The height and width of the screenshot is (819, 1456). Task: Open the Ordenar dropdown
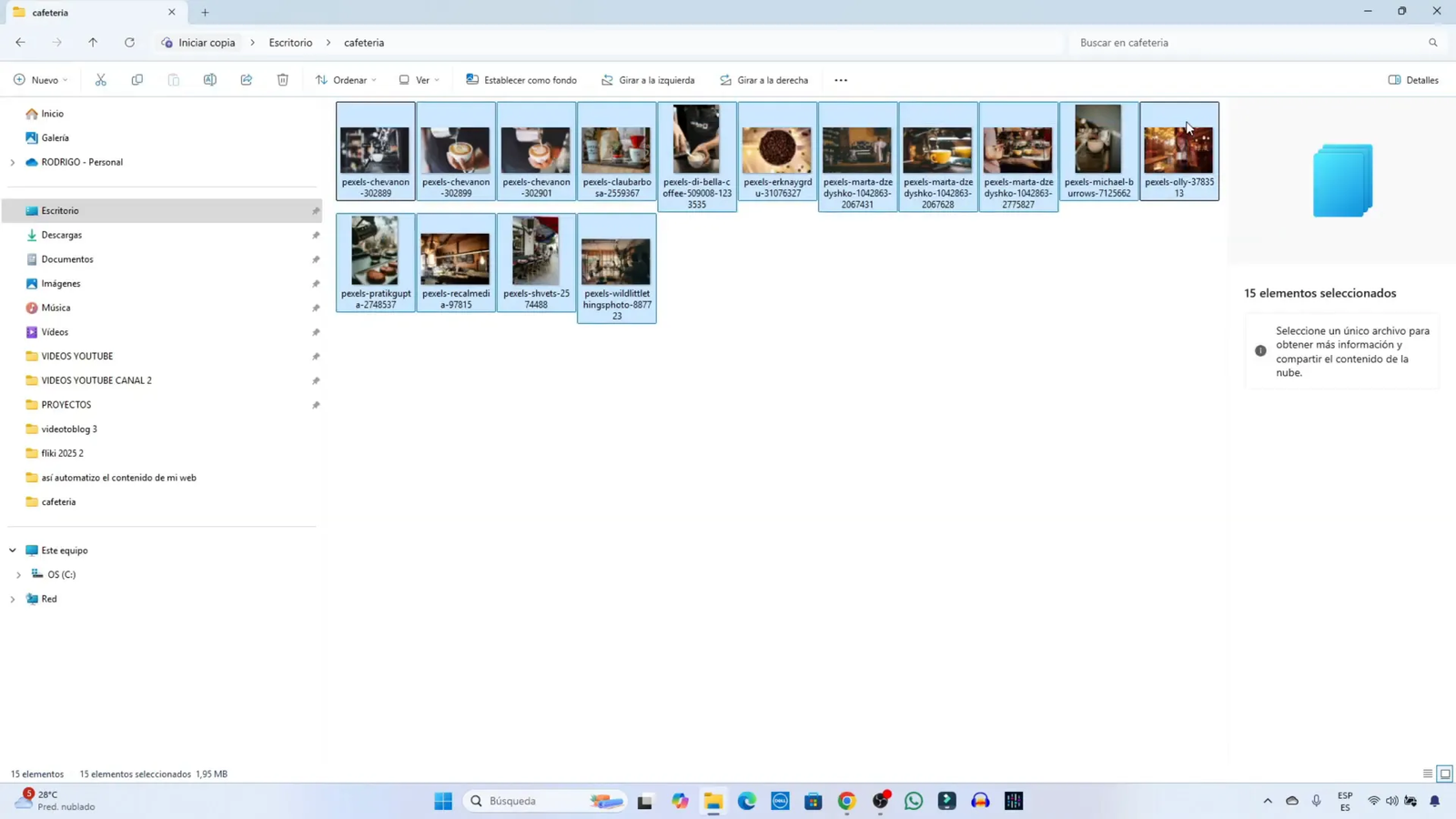(x=346, y=80)
